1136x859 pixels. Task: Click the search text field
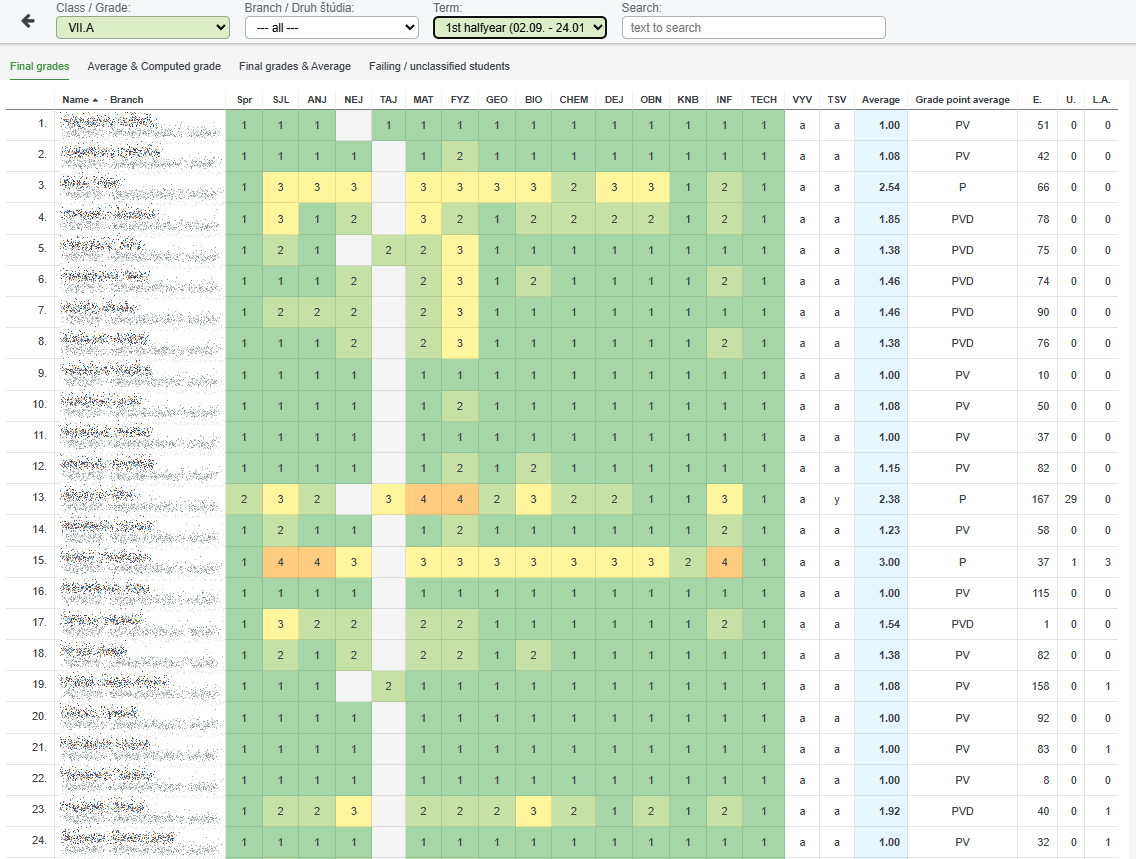pyautogui.click(x=753, y=28)
